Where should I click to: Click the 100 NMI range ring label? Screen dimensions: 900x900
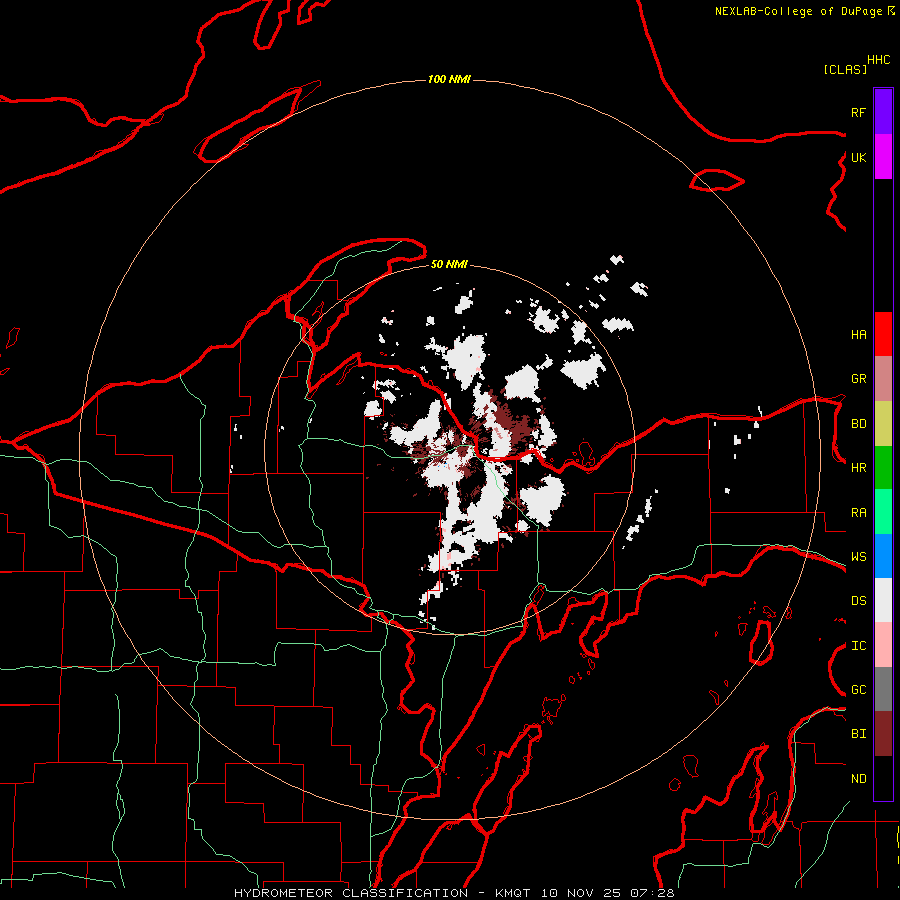coord(449,79)
